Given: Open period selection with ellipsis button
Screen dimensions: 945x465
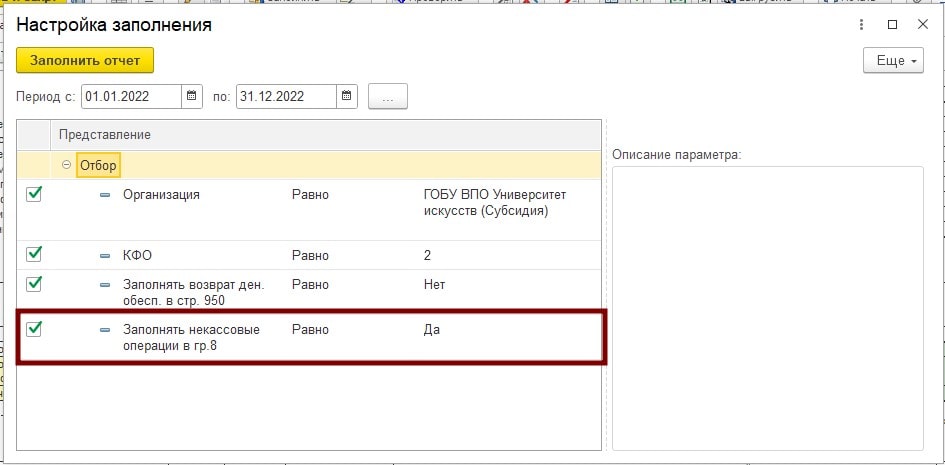Looking at the screenshot, I should 388,97.
